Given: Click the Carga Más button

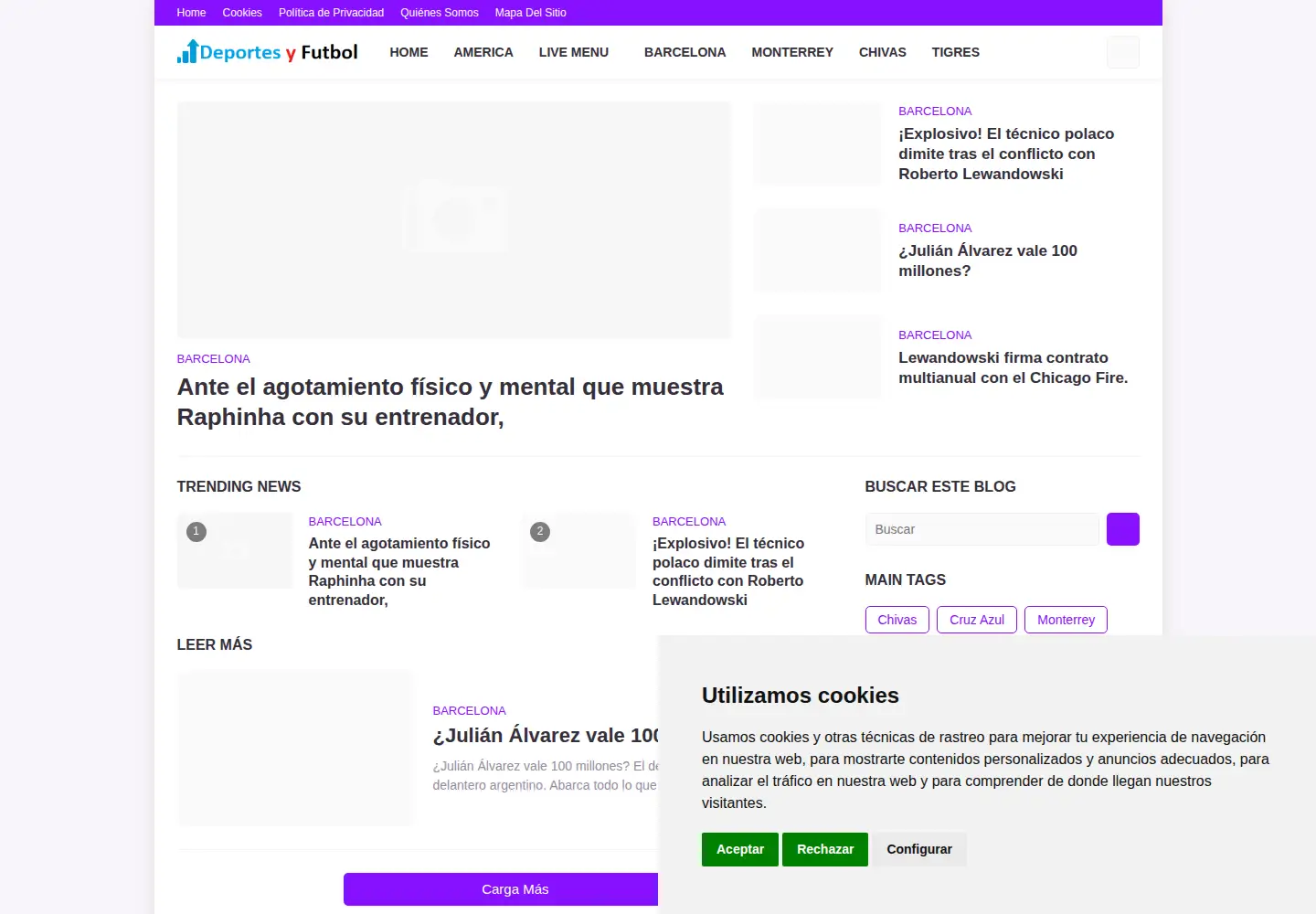Looking at the screenshot, I should (x=501, y=889).
